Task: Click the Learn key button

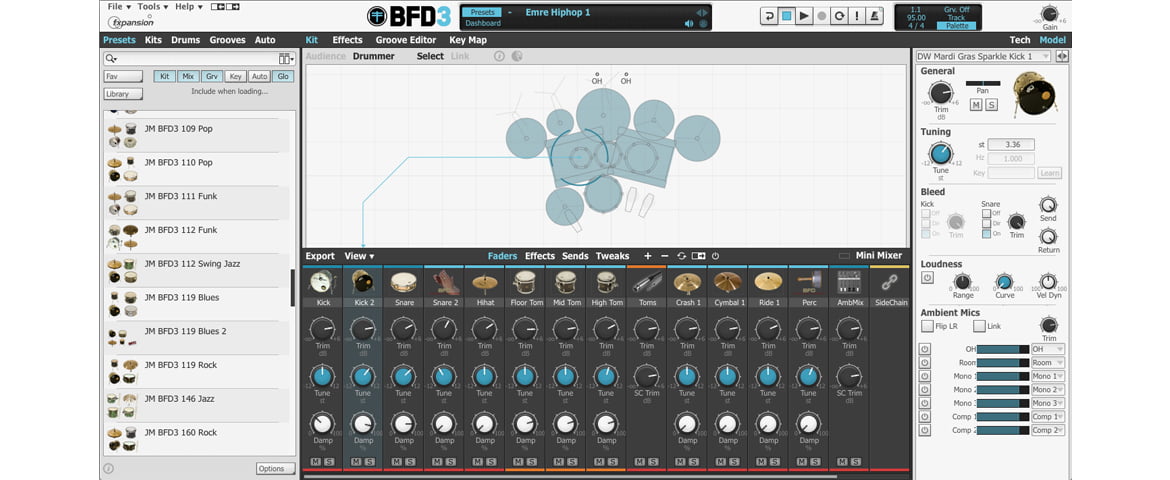Action: pos(1049,172)
